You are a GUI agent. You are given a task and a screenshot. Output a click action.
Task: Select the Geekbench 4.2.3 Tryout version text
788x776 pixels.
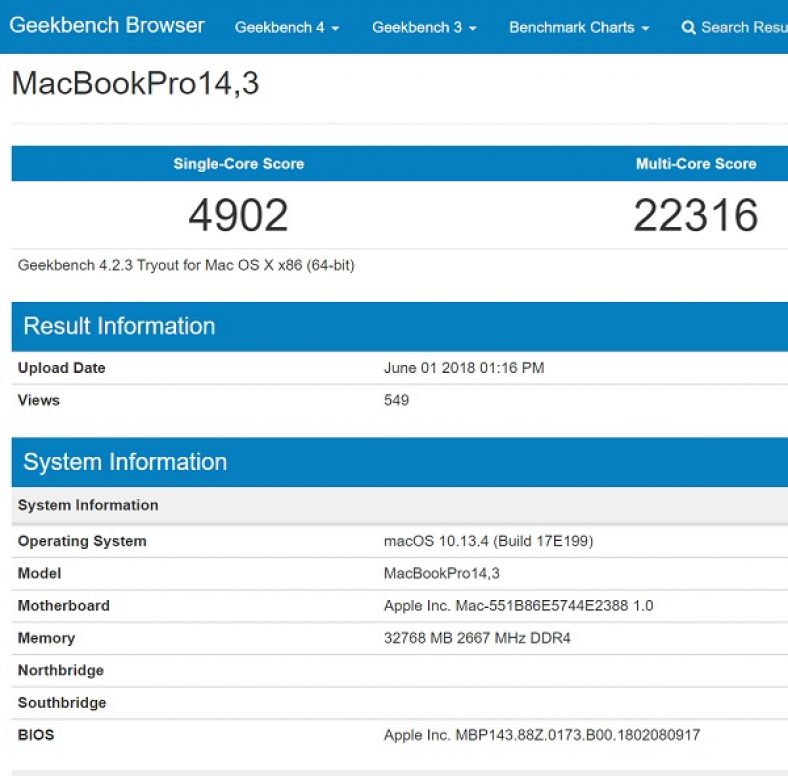click(x=186, y=265)
